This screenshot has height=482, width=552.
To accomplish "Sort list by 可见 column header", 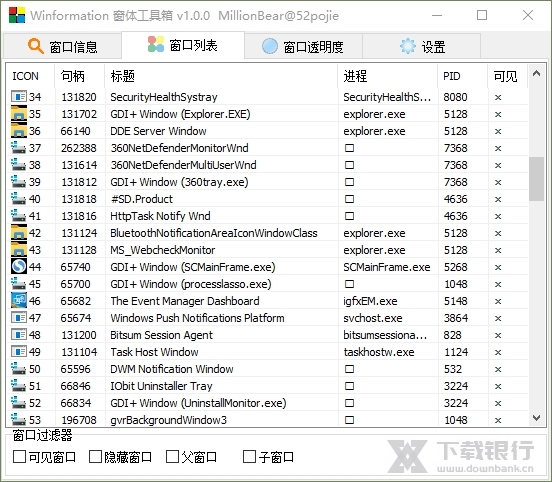I will [506, 76].
